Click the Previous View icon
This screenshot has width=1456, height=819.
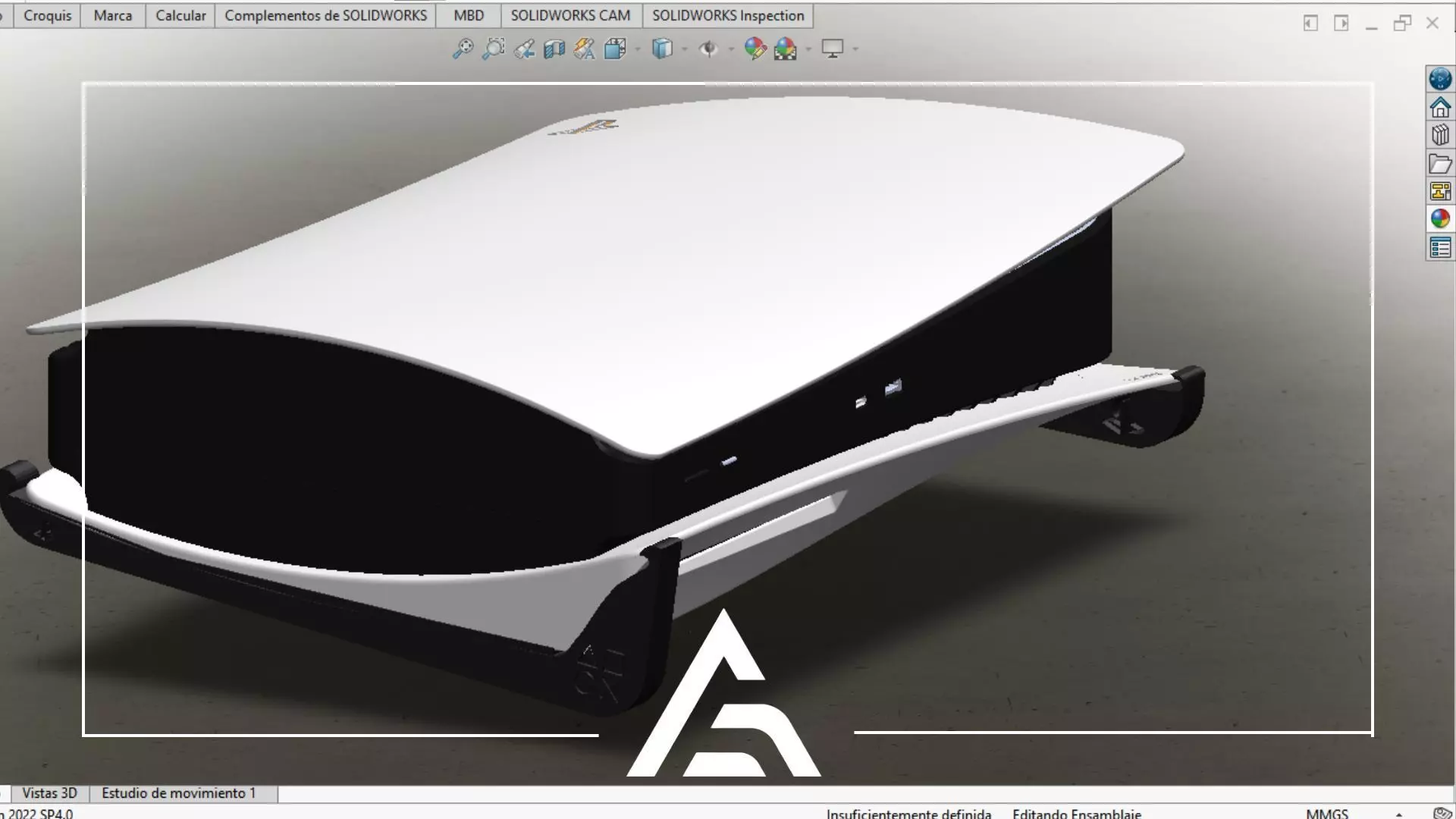point(524,49)
